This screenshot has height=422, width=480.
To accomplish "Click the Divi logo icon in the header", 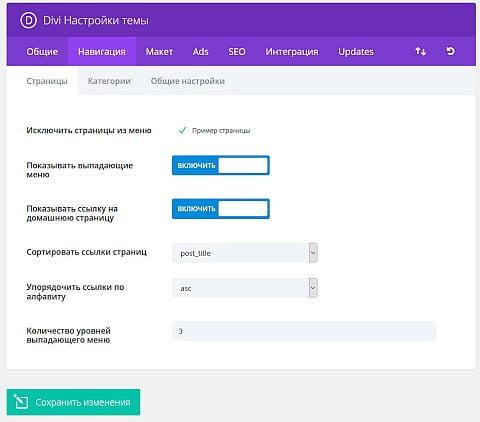I will click(x=28, y=20).
